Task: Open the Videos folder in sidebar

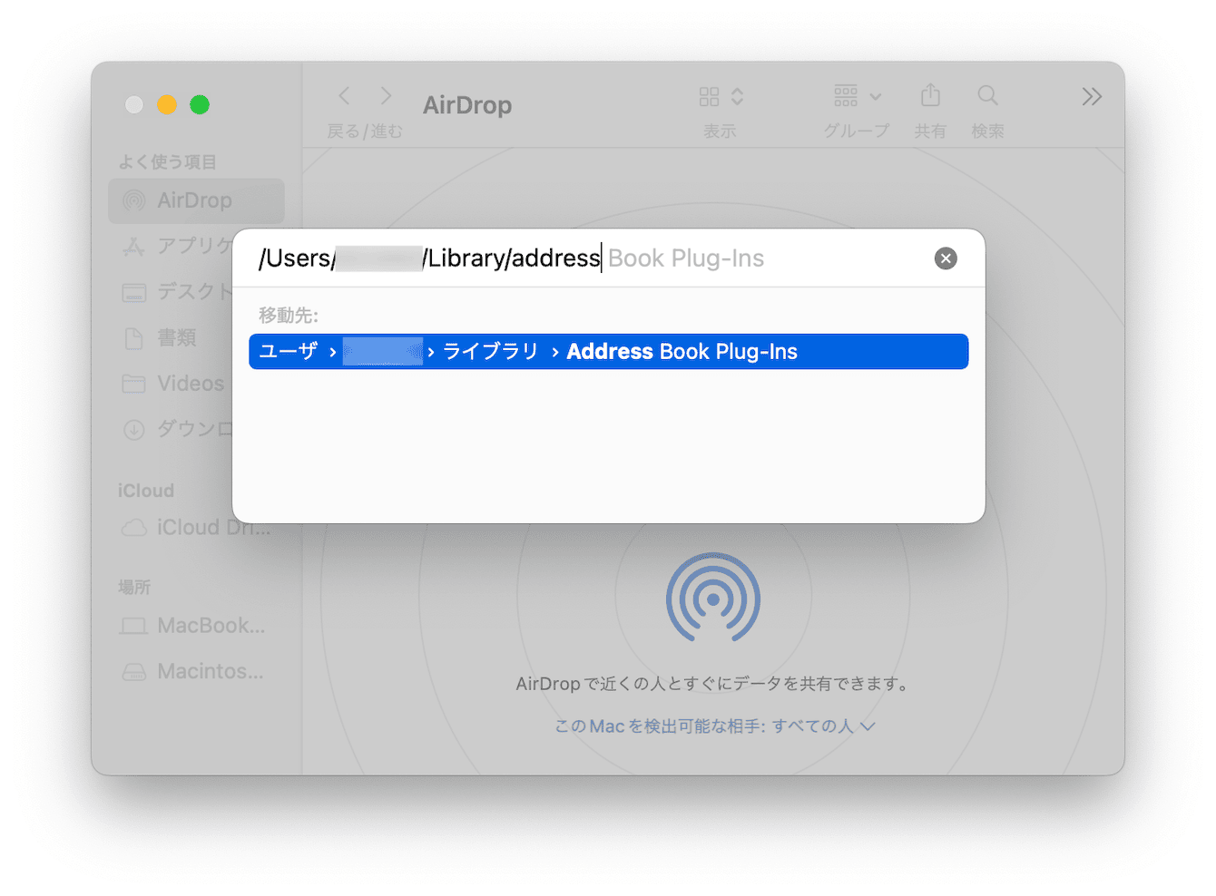Action: pos(190,384)
